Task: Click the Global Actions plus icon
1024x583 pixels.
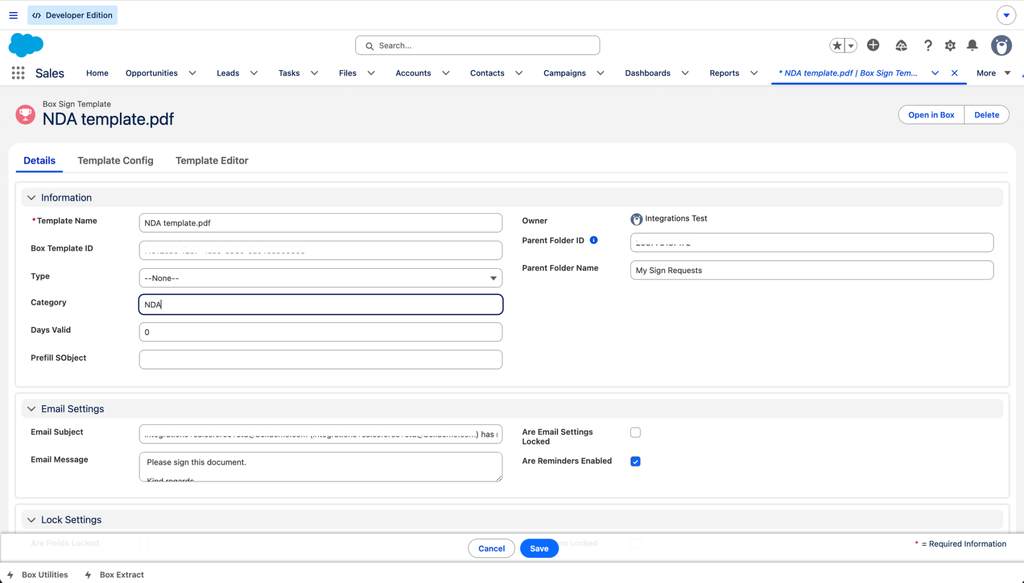Action: pyautogui.click(x=873, y=45)
